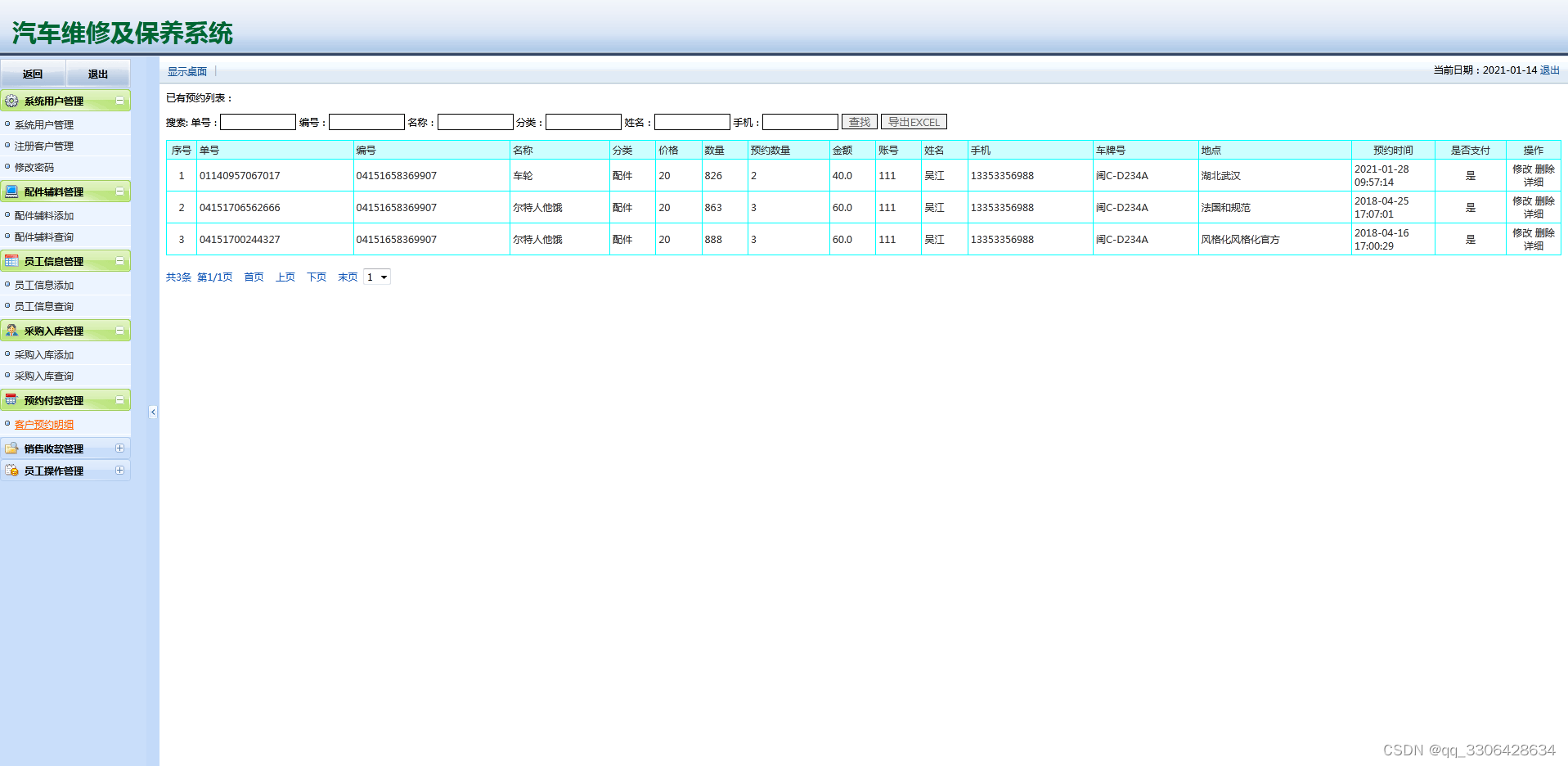This screenshot has width=1568, height=766.
Task: Click the person icon beside 采购入库管理
Action: tap(11, 331)
